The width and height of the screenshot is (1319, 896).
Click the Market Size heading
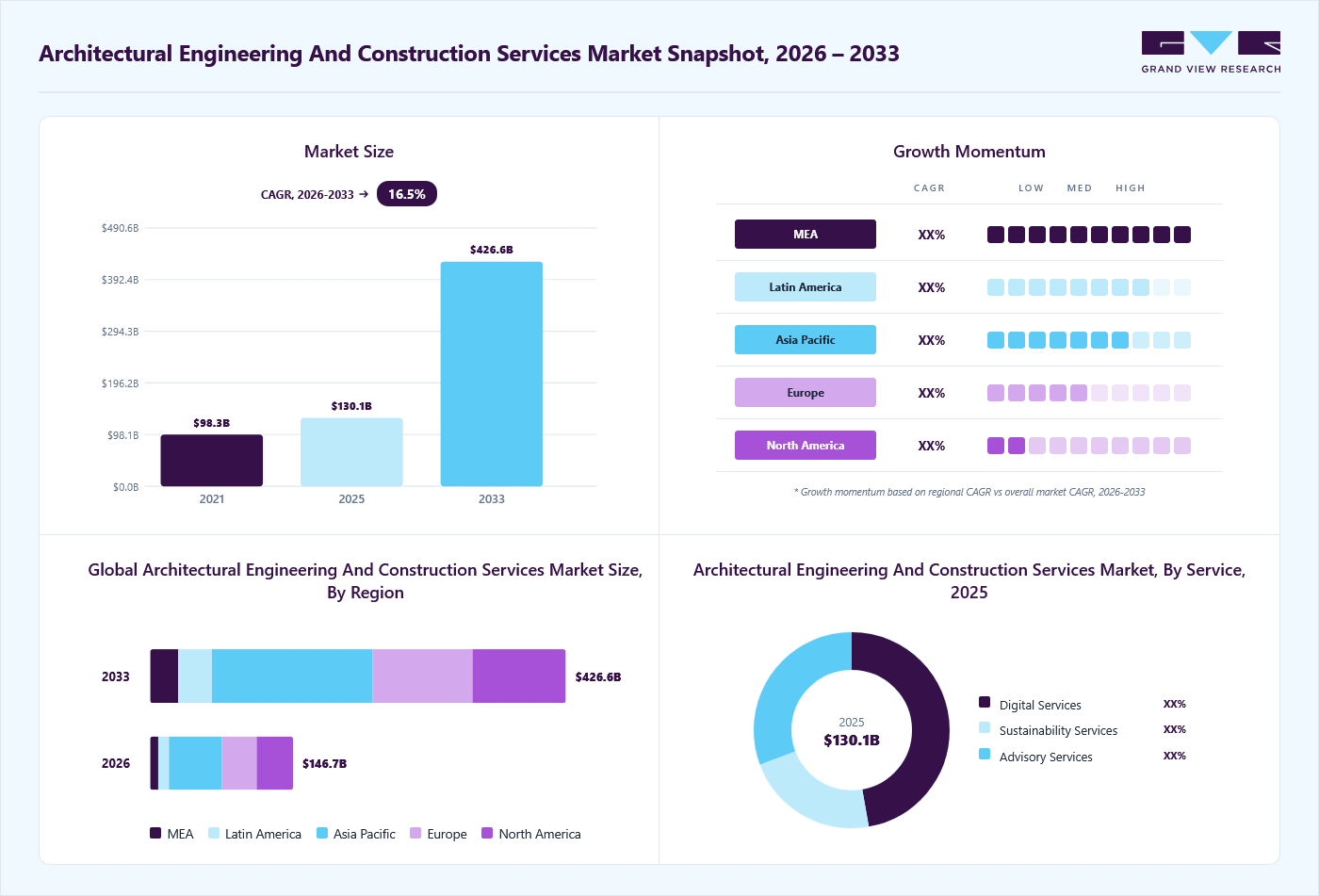pyautogui.click(x=349, y=152)
